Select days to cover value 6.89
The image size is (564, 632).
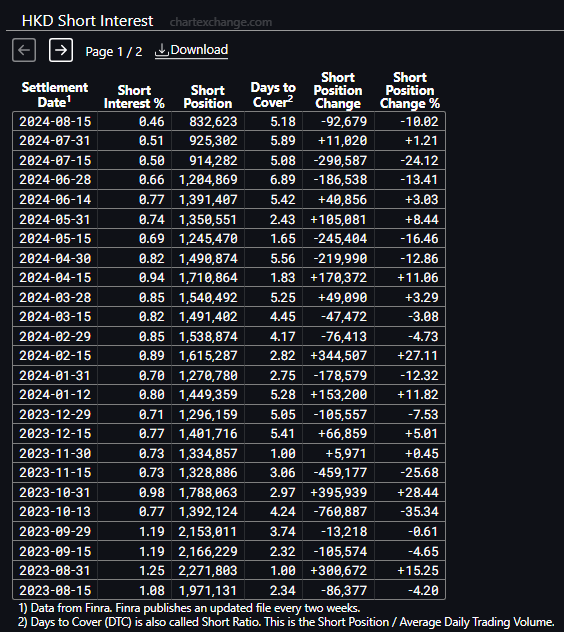point(283,180)
